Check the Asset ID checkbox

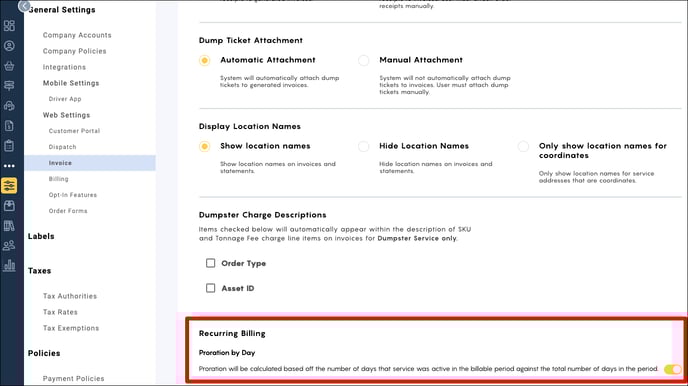click(211, 288)
